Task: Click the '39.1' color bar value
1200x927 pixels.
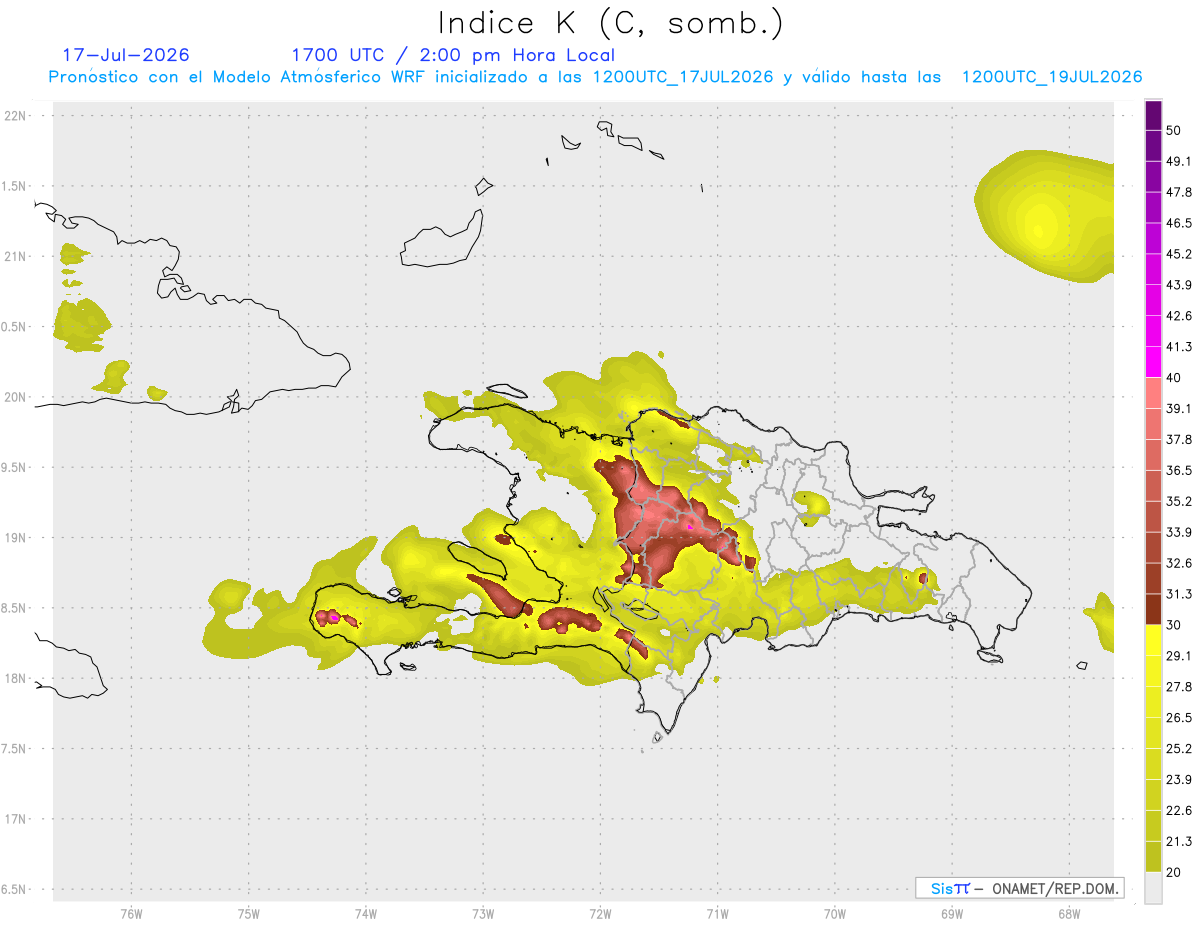Action: tap(1179, 408)
